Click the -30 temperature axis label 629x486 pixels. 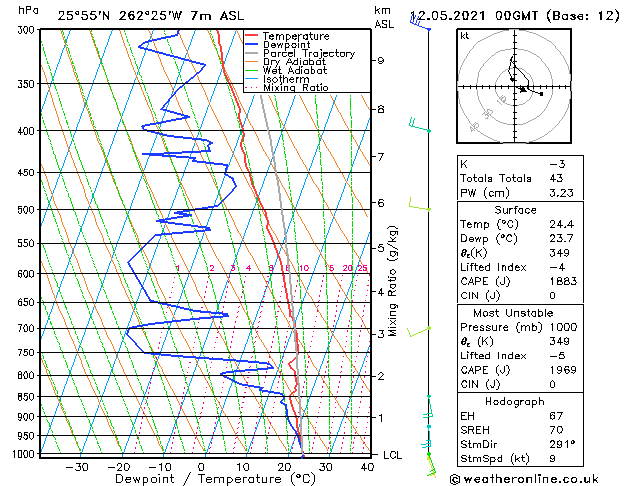click(77, 467)
